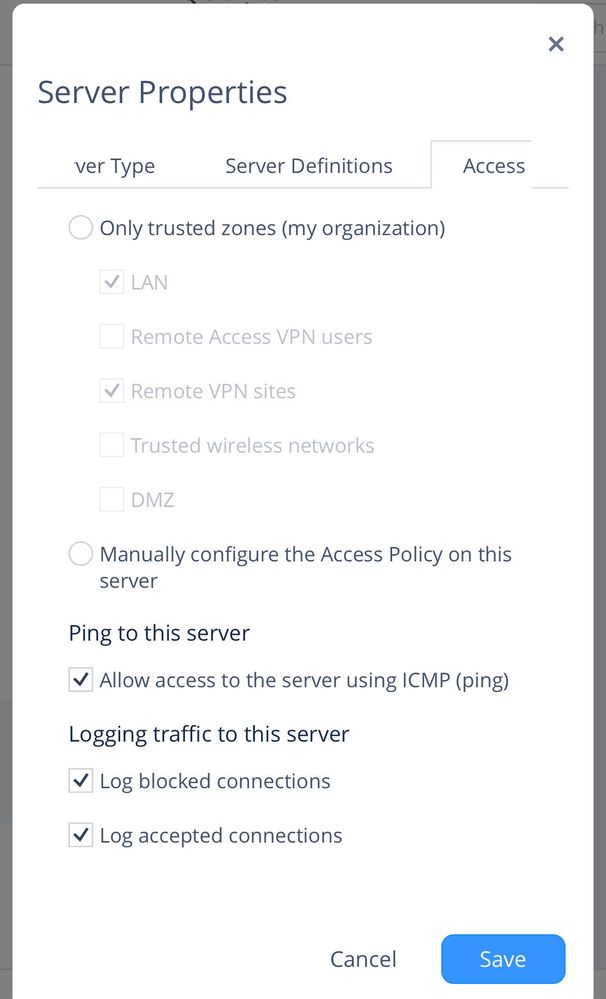The width and height of the screenshot is (606, 999).
Task: Close the Server Properties dialog with X
Action: (556, 44)
